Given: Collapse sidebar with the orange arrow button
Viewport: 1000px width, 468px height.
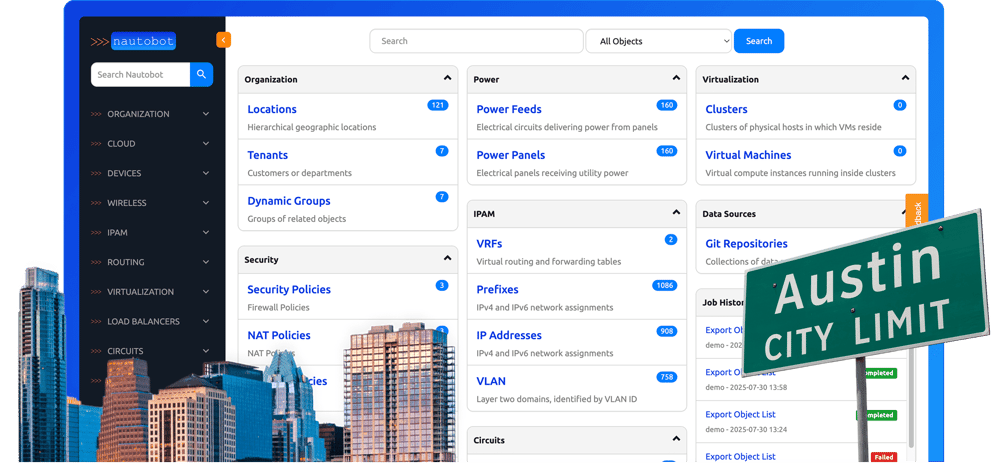Looking at the screenshot, I should pyautogui.click(x=223, y=40).
